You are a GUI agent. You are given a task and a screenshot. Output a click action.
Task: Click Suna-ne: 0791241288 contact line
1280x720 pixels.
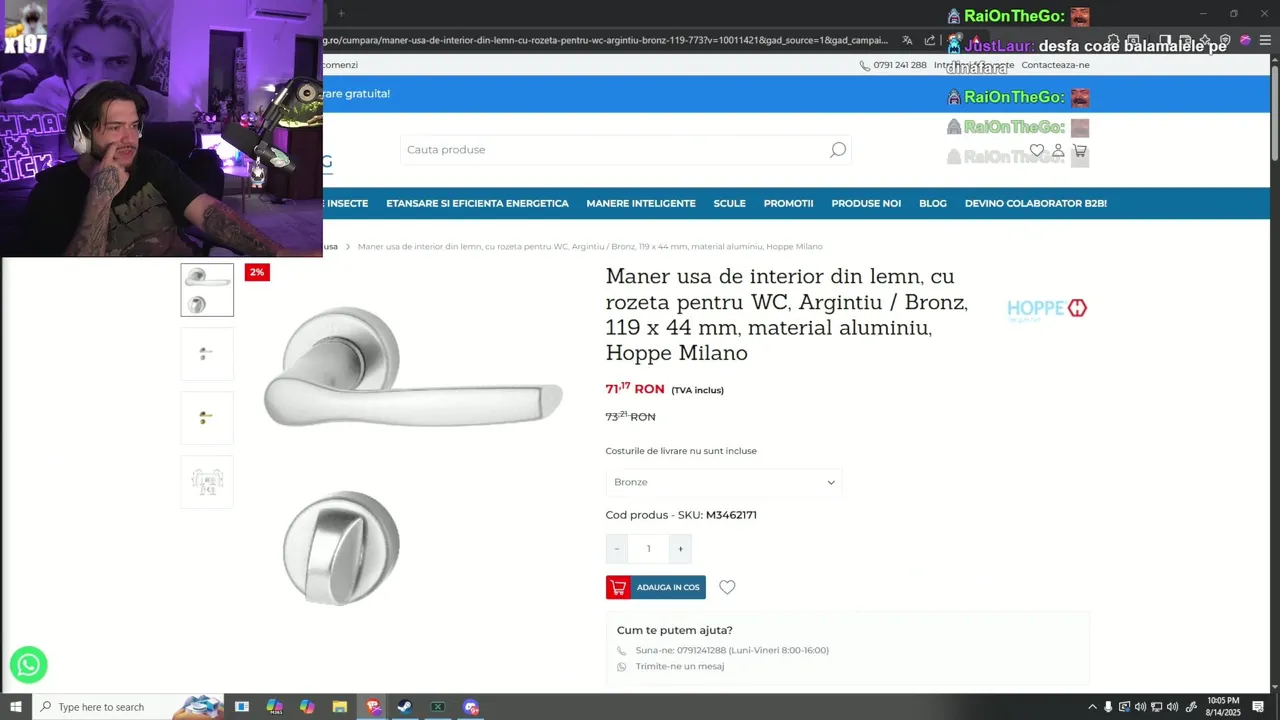732,650
